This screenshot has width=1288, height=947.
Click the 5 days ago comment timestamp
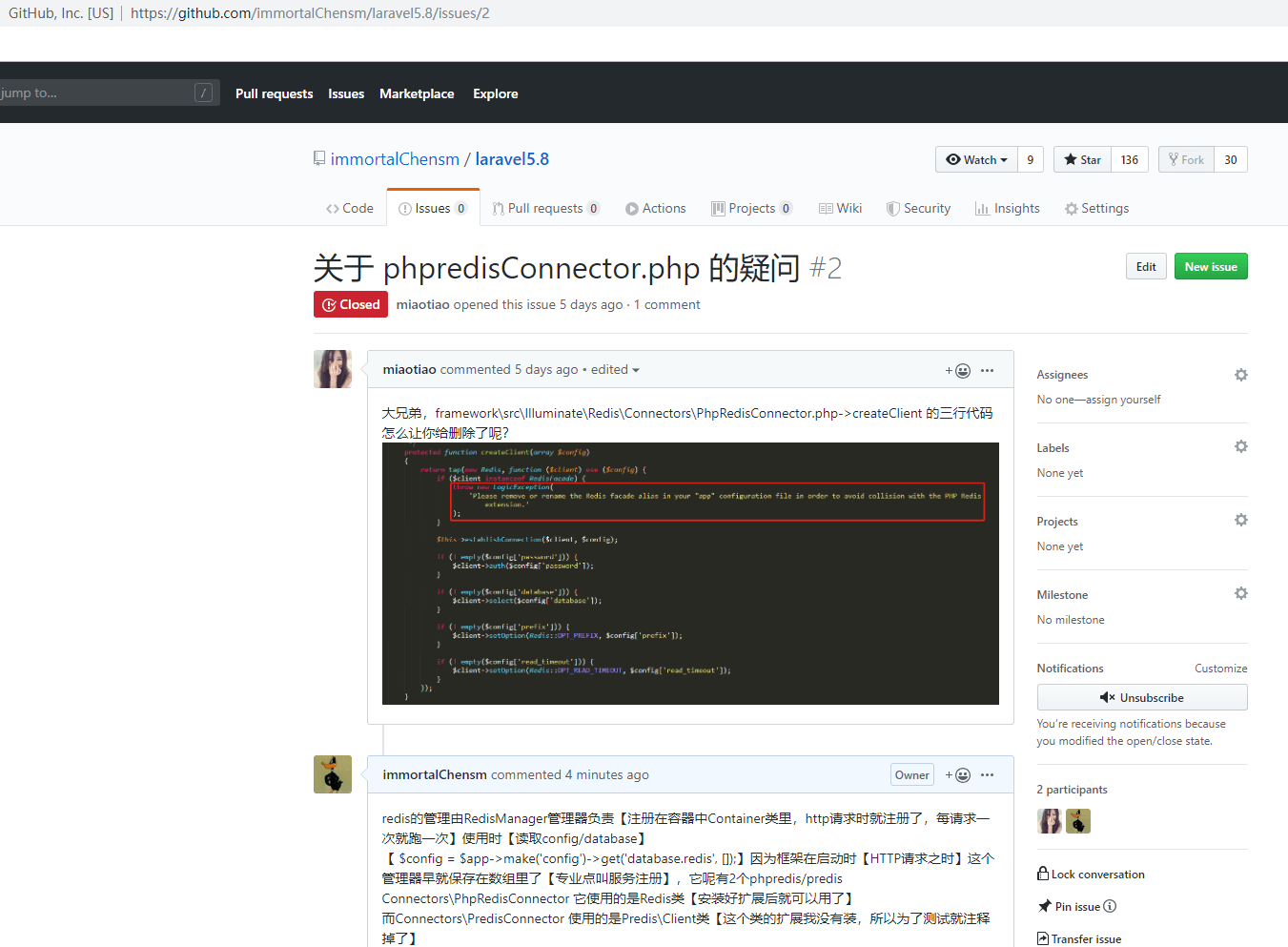pyautogui.click(x=546, y=370)
